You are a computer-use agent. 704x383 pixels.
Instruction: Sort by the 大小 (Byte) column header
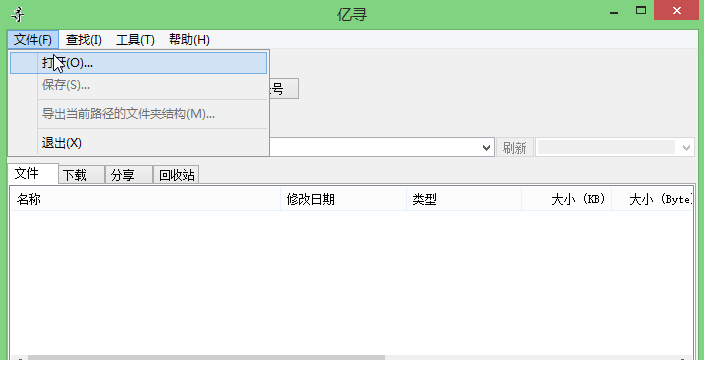652,199
